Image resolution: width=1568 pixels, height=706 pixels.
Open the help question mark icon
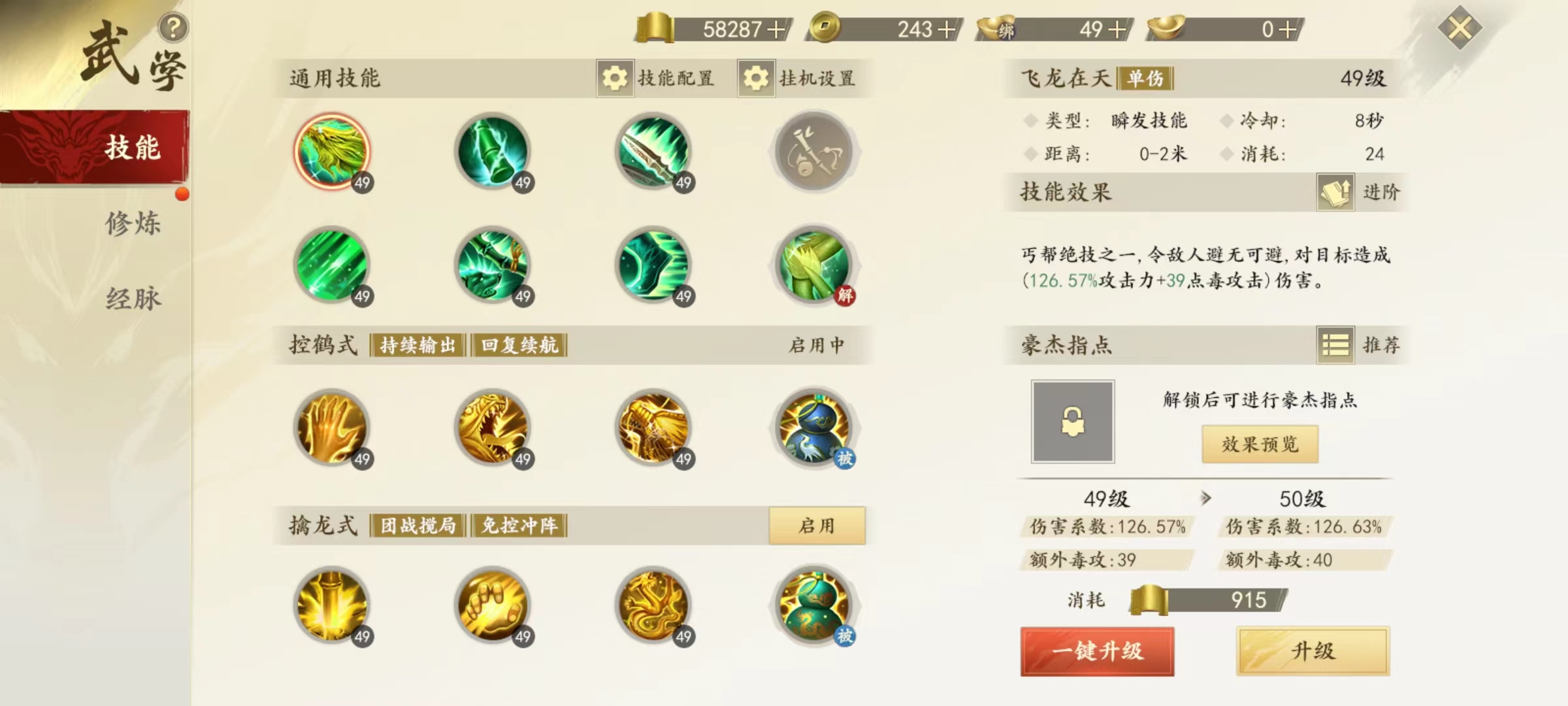173,28
